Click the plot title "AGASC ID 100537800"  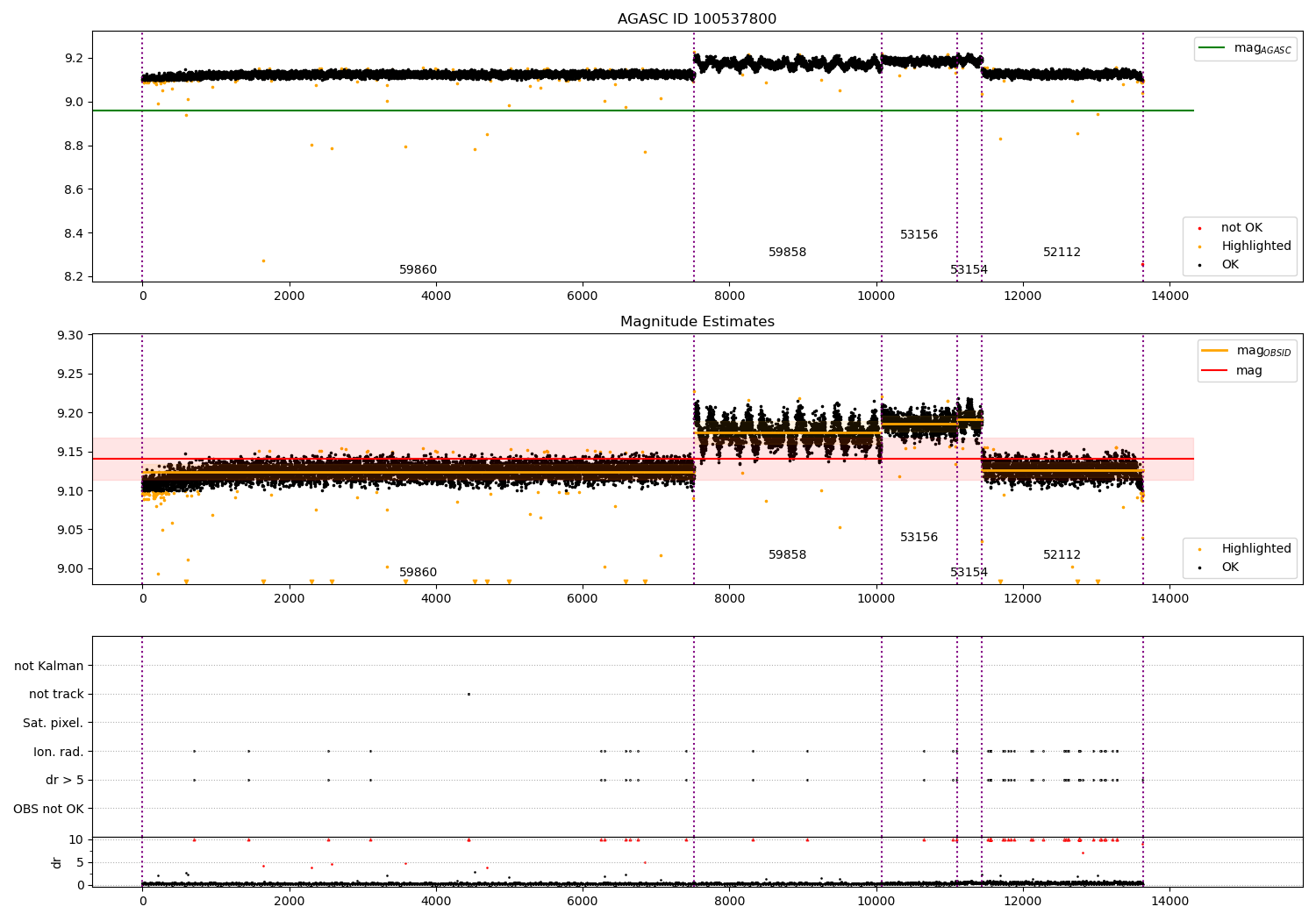pyautogui.click(x=697, y=19)
